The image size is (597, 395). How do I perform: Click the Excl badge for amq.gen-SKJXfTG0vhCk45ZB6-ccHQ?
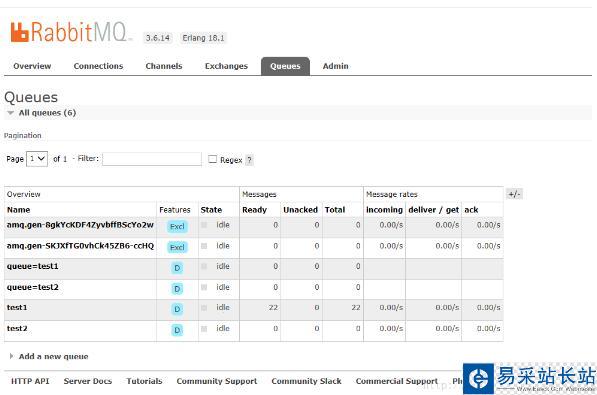tap(177, 248)
